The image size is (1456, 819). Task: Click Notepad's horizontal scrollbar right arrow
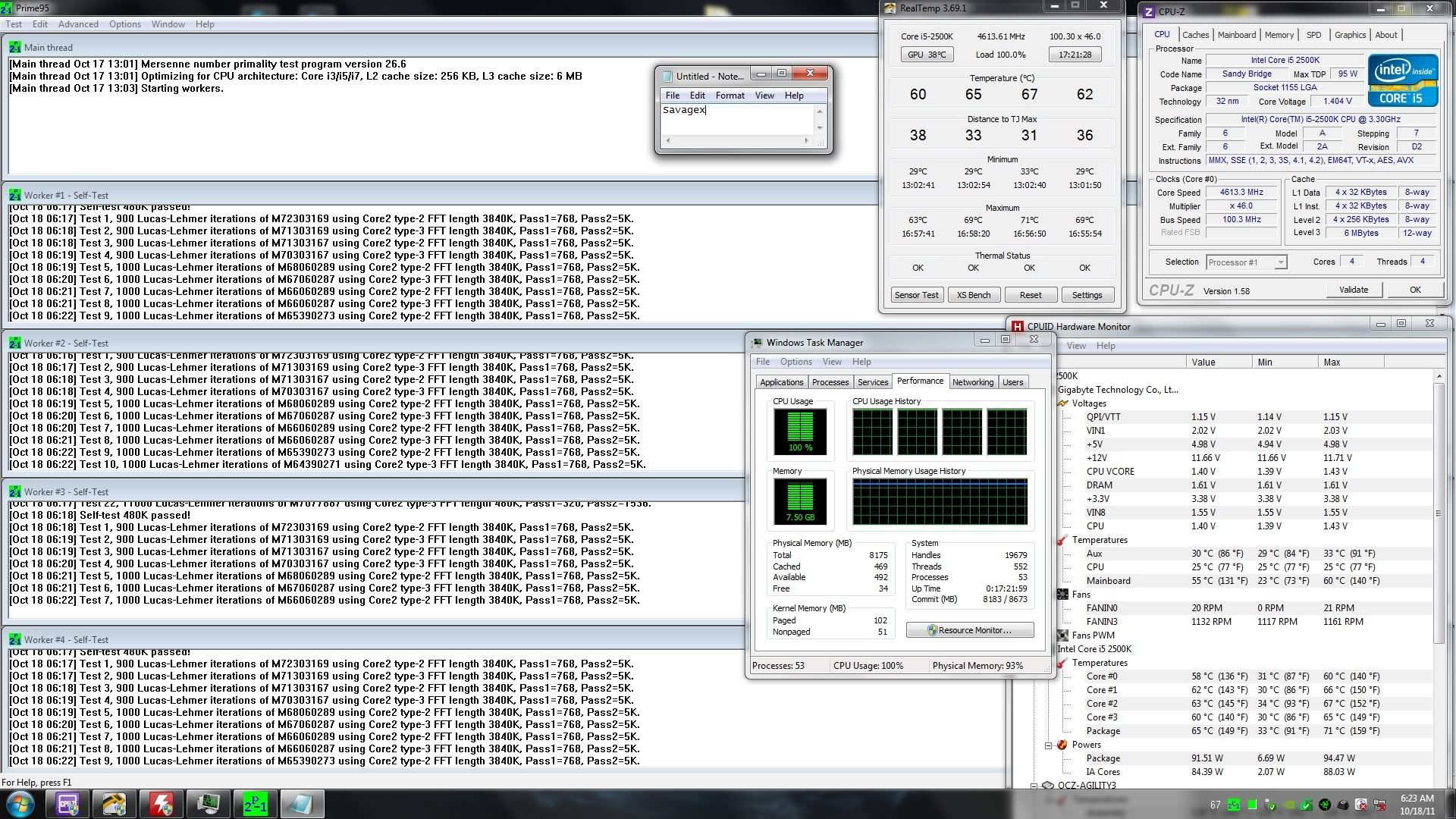[x=806, y=140]
